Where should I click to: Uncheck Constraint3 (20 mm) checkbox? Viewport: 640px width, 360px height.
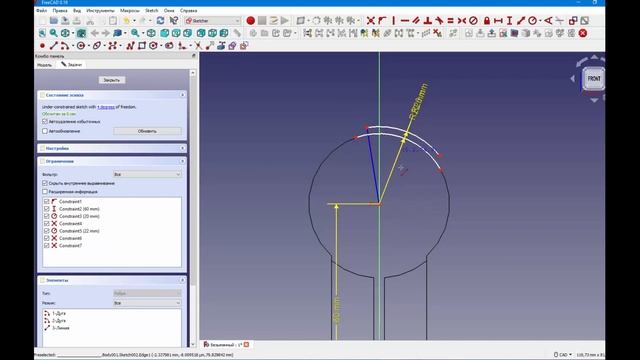[x=47, y=216]
